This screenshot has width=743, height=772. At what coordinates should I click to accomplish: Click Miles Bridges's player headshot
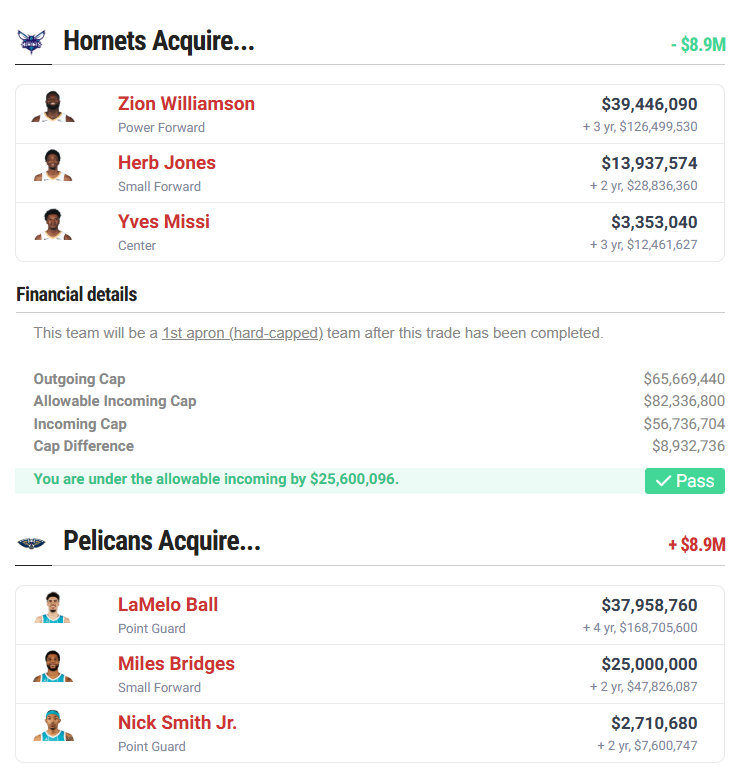[53, 667]
